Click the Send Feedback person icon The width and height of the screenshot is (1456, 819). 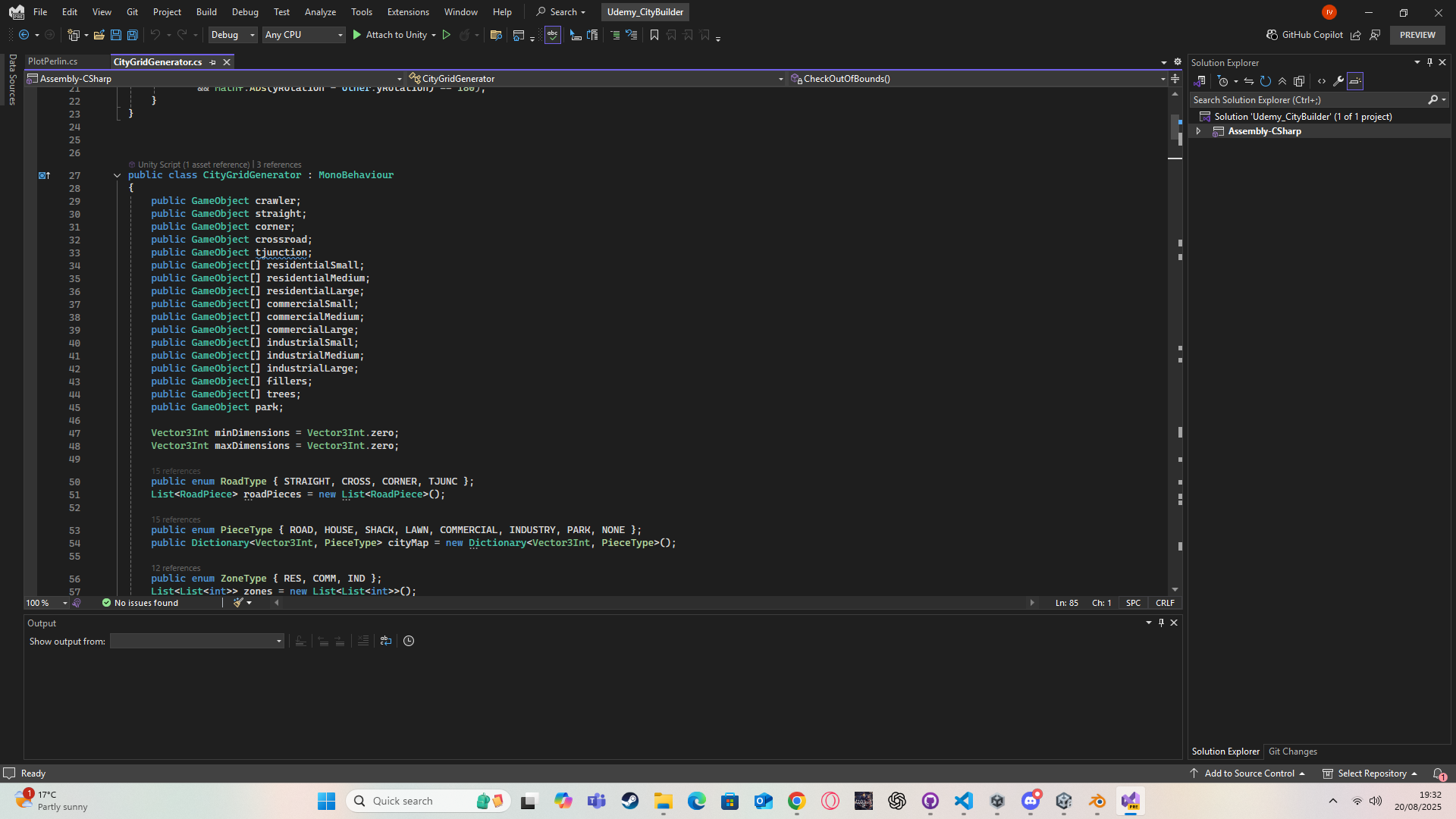tap(1375, 35)
